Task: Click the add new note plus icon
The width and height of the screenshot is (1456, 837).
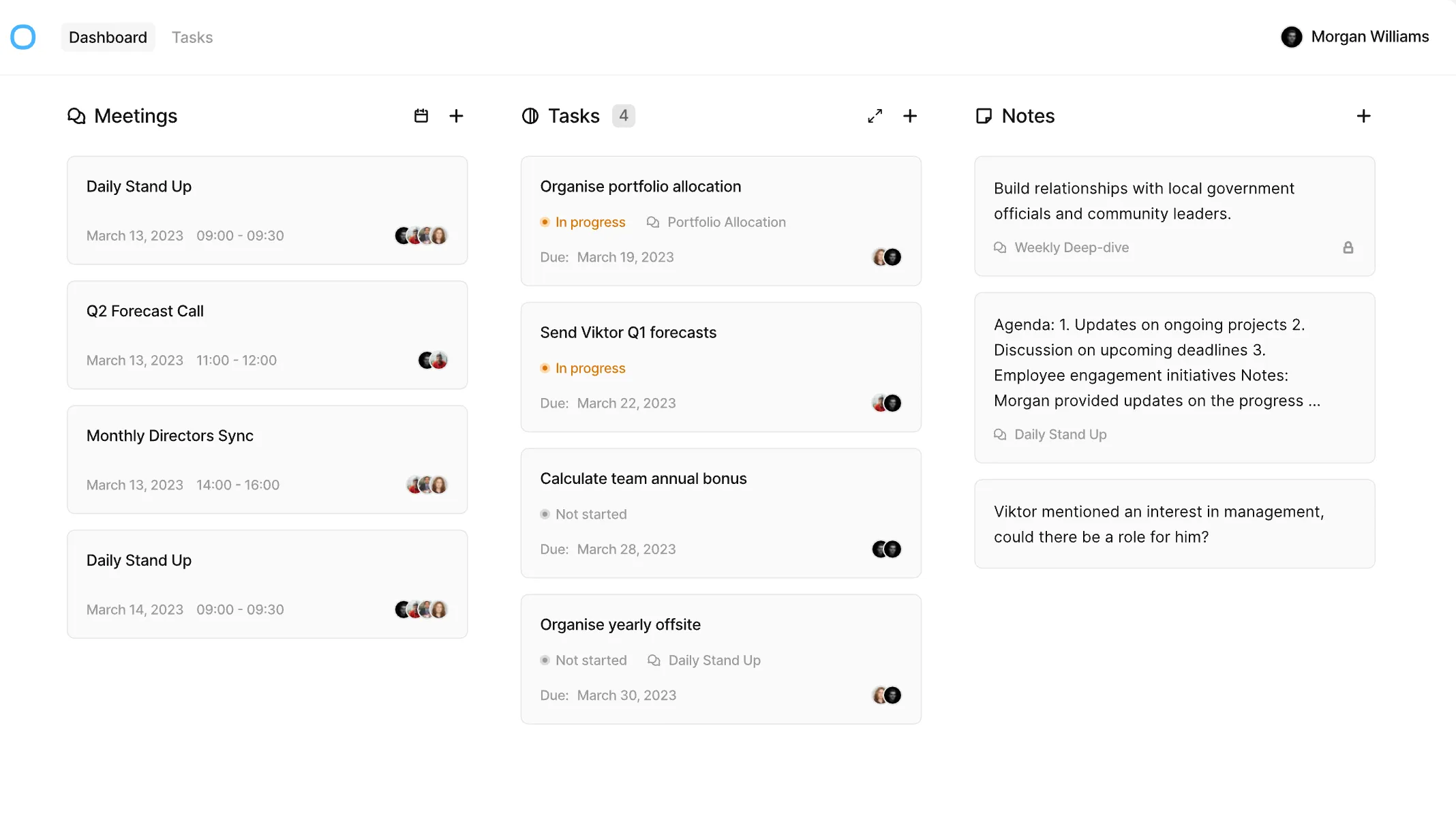Action: (1363, 116)
